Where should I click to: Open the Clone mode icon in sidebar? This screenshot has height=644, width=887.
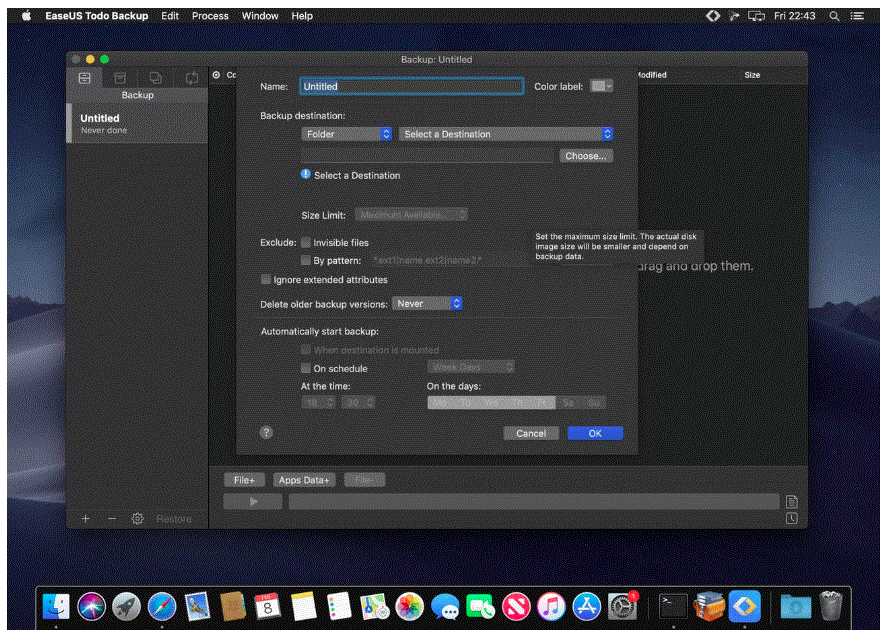coord(156,78)
